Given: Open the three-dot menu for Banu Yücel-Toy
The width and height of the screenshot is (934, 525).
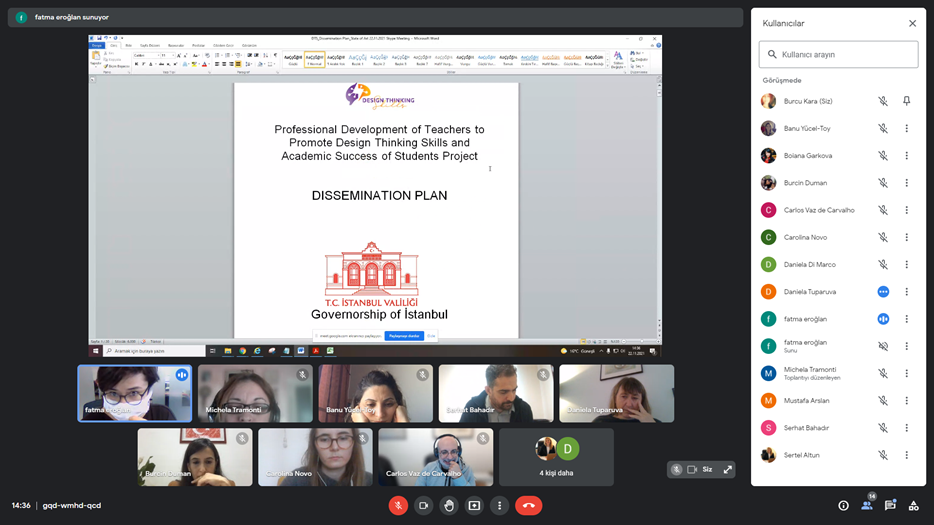Looking at the screenshot, I should 906,128.
